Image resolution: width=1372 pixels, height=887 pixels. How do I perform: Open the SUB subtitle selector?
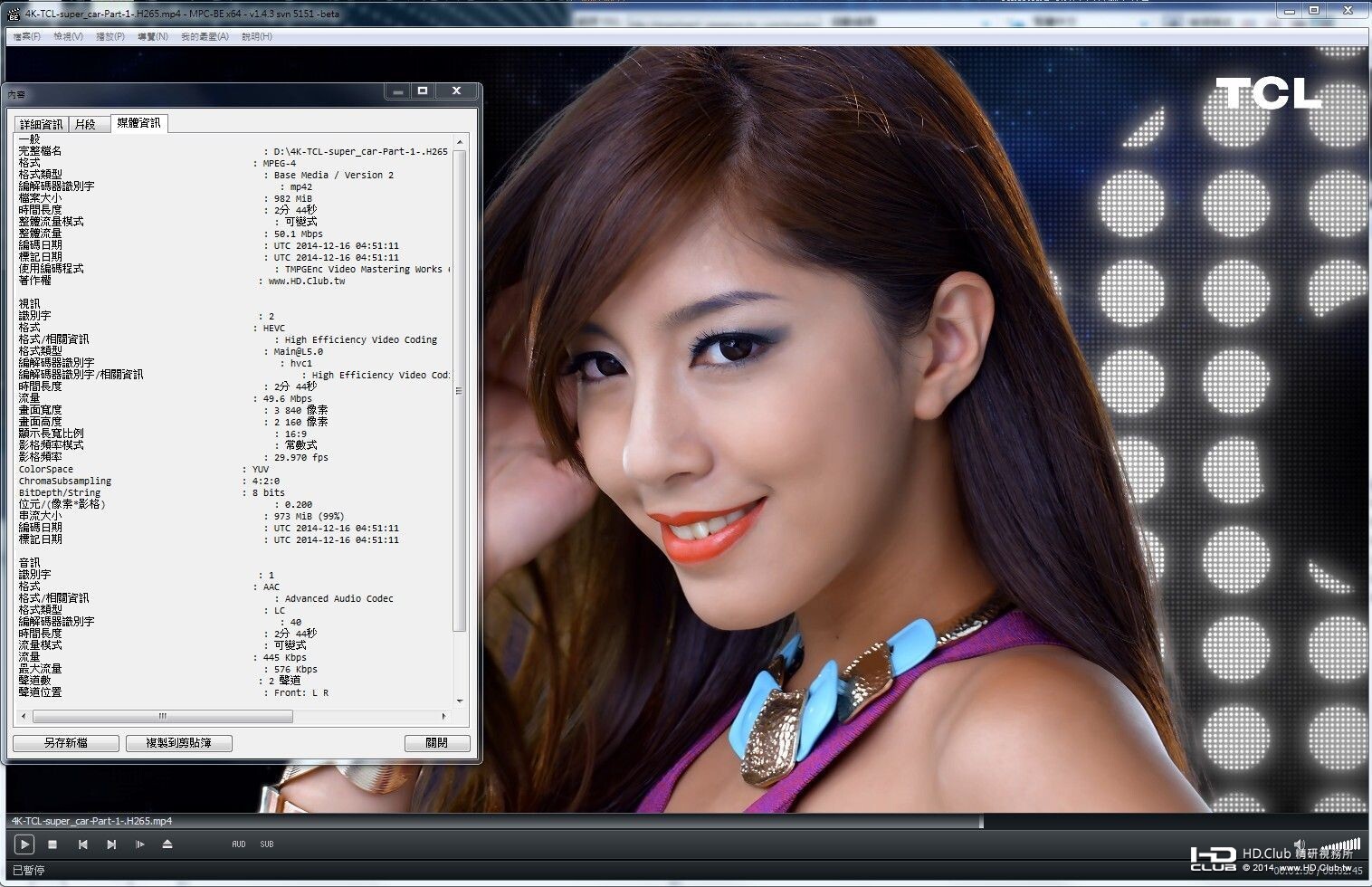coord(267,844)
